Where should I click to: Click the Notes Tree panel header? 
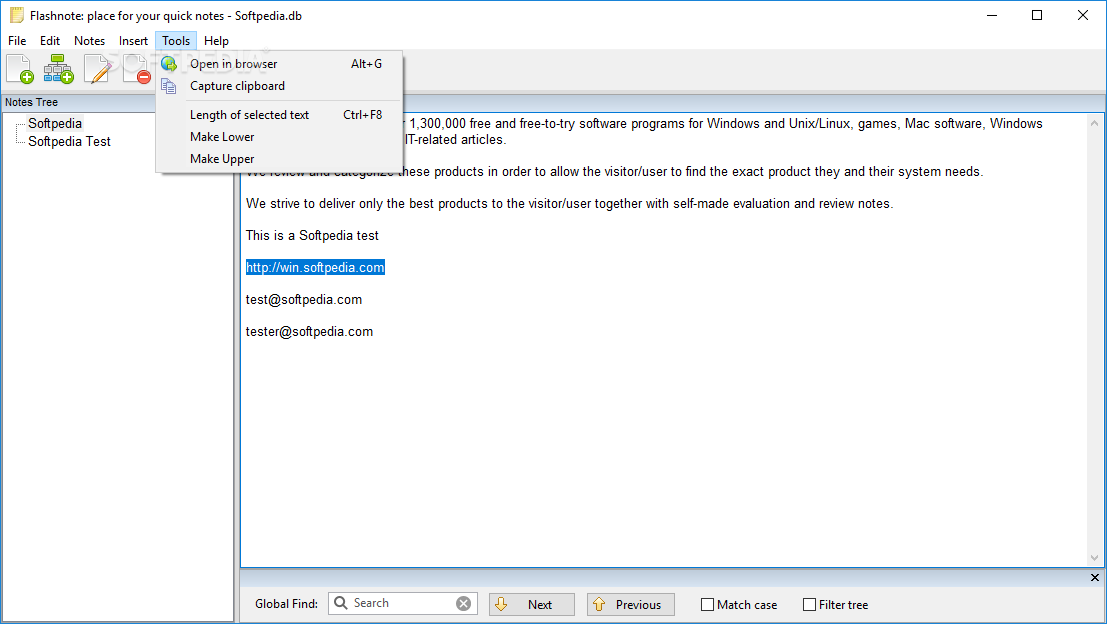tap(78, 102)
